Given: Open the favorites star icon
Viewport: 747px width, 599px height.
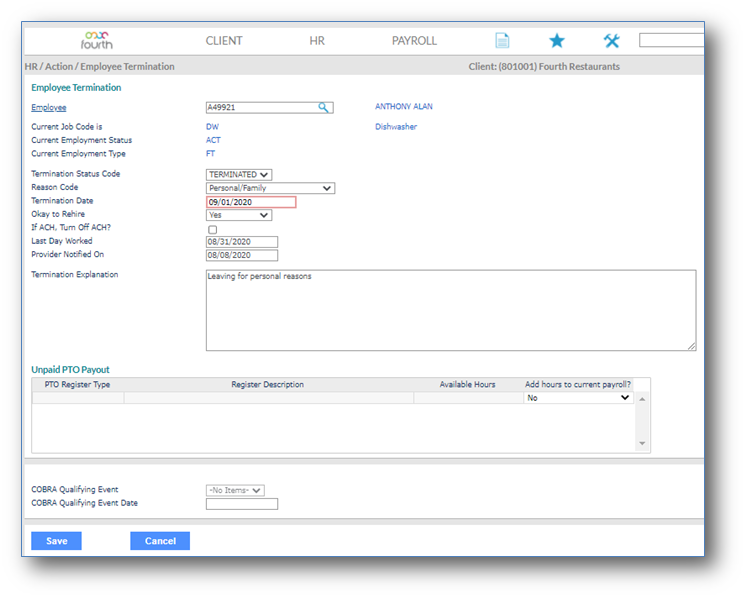Looking at the screenshot, I should tap(557, 41).
